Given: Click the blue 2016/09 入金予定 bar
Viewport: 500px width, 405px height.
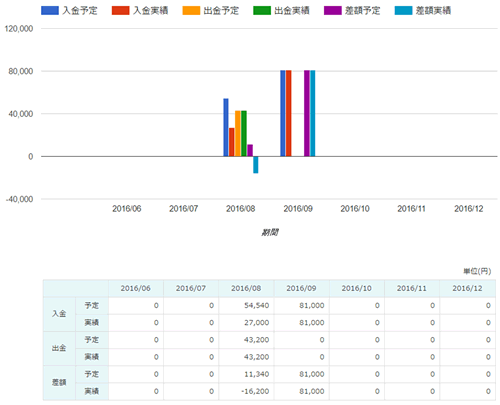Looking at the screenshot, I should click(x=283, y=113).
